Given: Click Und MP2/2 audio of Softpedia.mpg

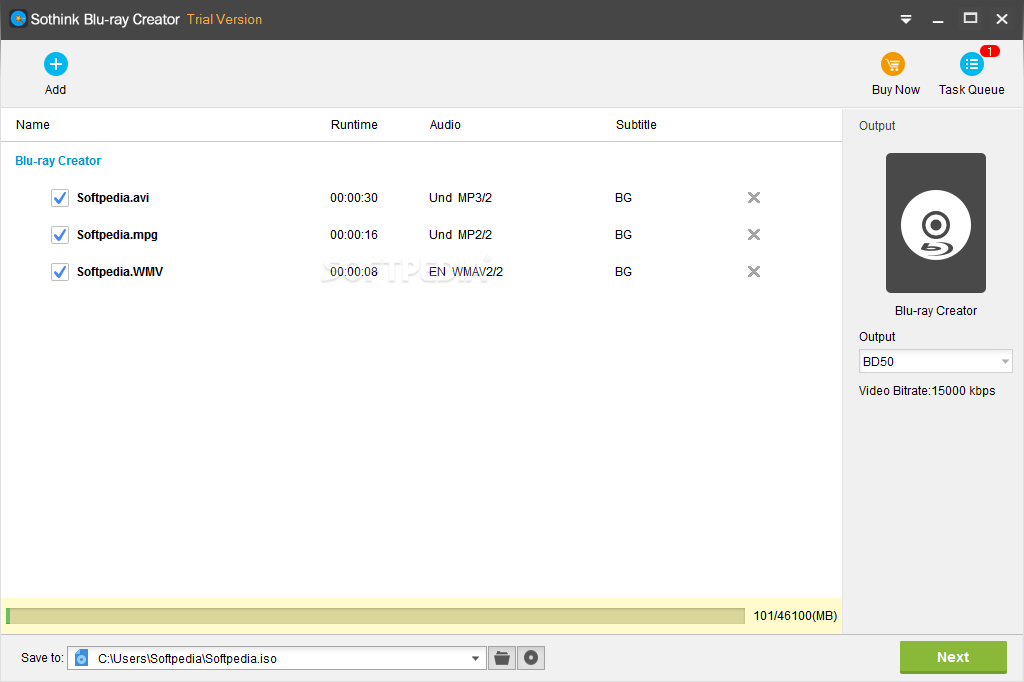Looking at the screenshot, I should click(x=460, y=235).
